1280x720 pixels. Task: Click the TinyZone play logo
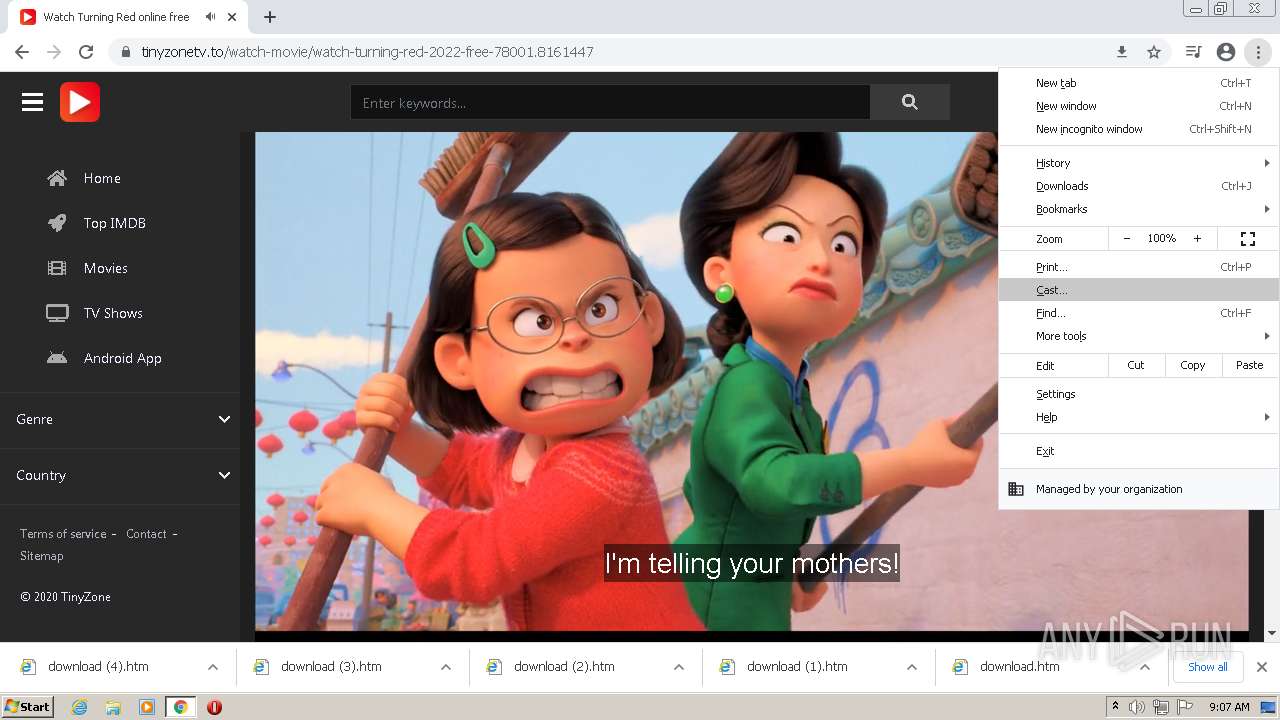tap(80, 102)
